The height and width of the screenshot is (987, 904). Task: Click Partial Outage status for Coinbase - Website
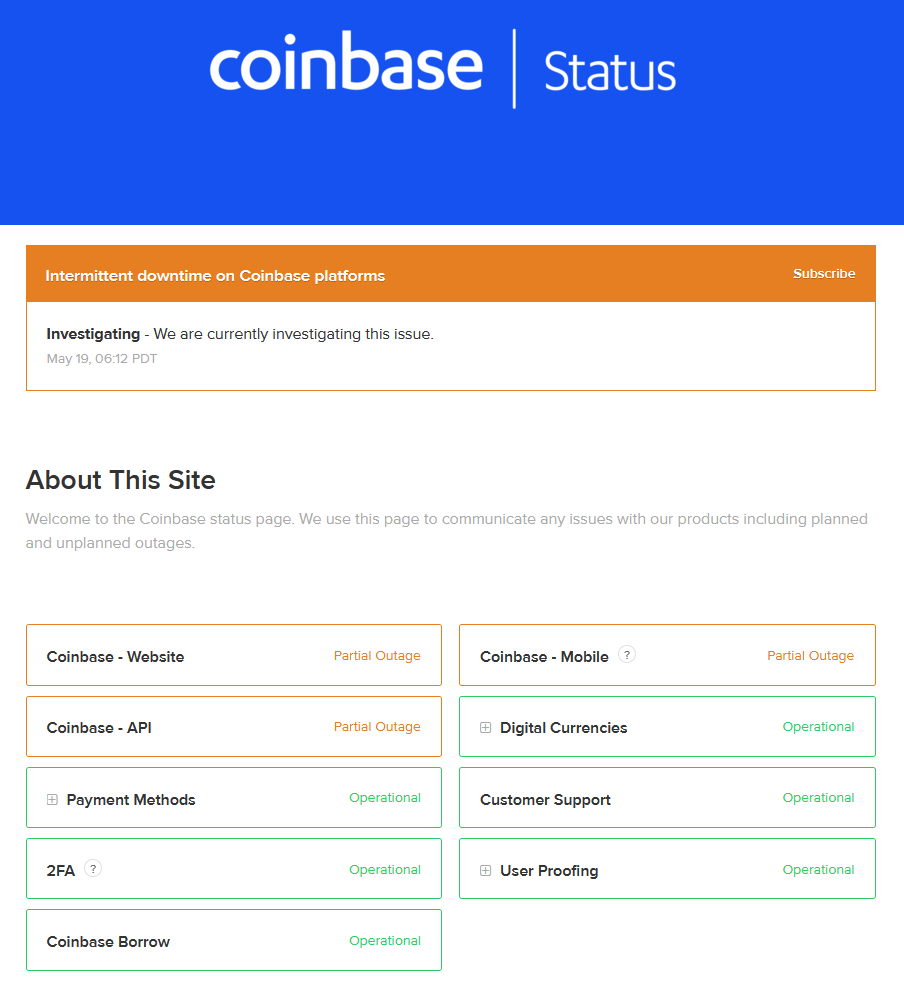pyautogui.click(x=377, y=656)
